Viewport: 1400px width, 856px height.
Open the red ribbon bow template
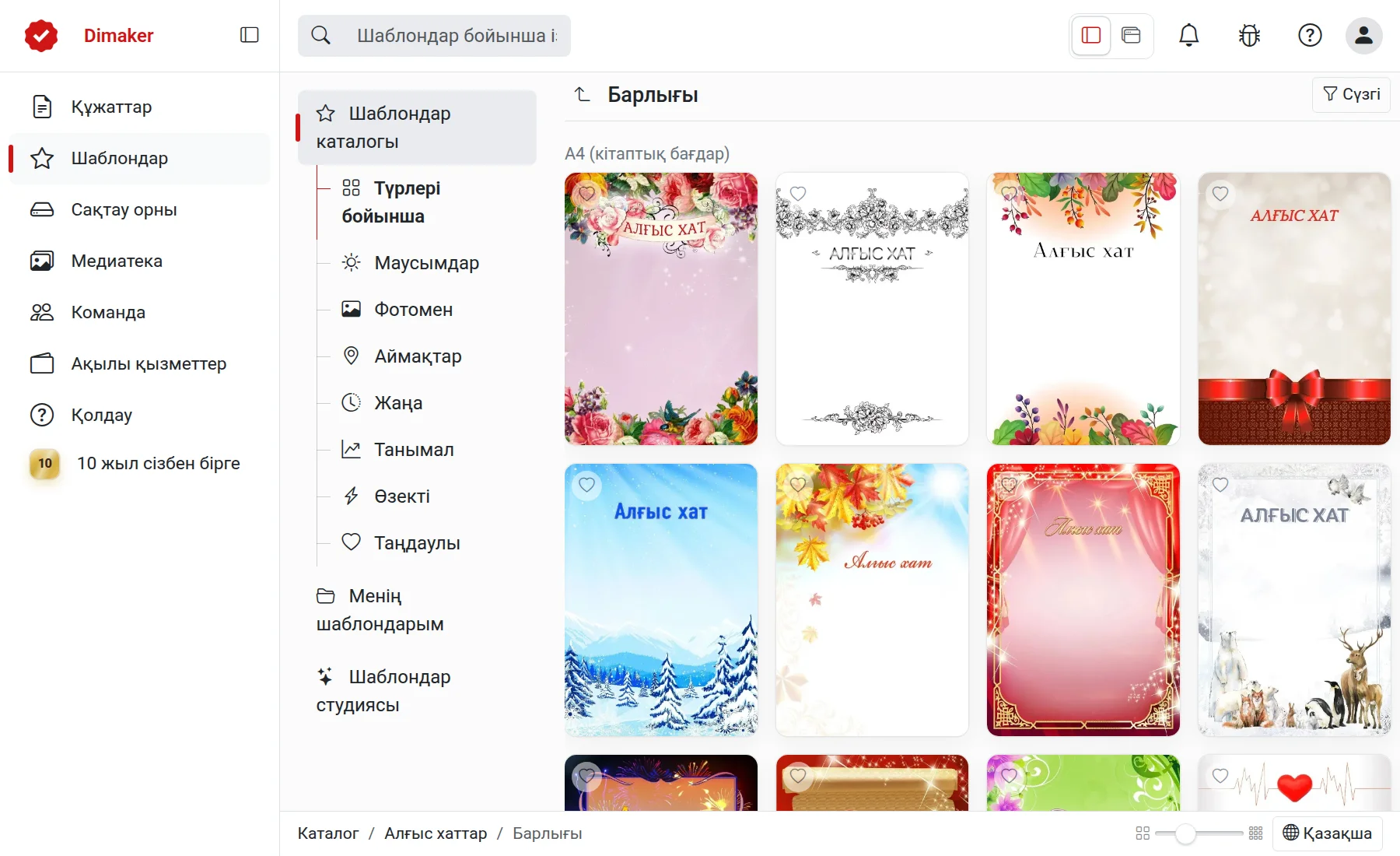coord(1294,309)
